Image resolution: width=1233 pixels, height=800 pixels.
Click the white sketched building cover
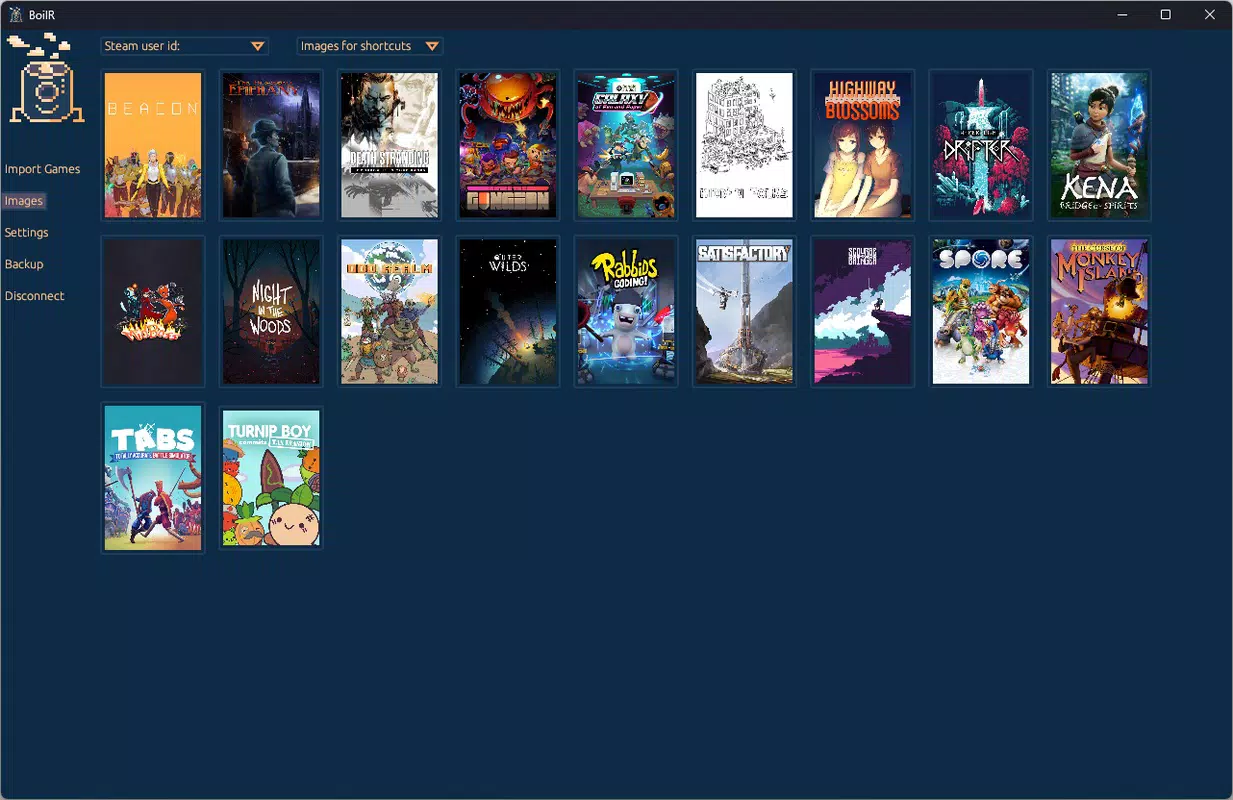tap(744, 145)
